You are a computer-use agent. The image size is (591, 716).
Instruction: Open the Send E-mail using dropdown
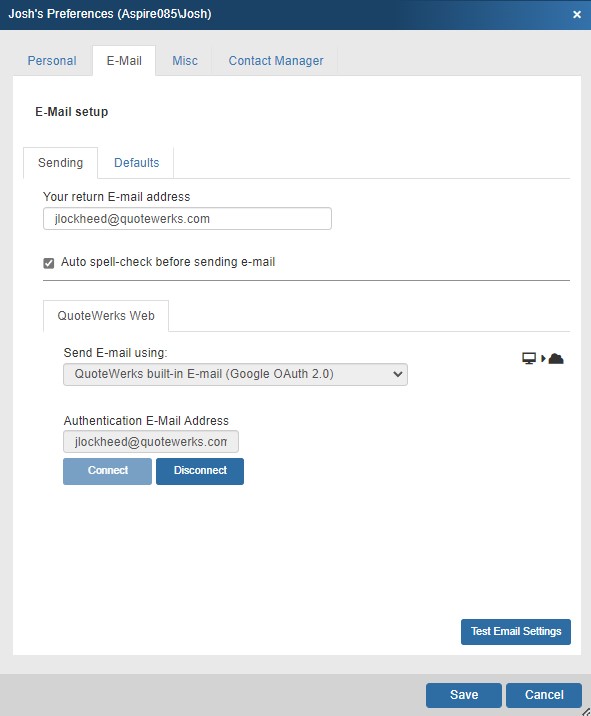(x=235, y=374)
